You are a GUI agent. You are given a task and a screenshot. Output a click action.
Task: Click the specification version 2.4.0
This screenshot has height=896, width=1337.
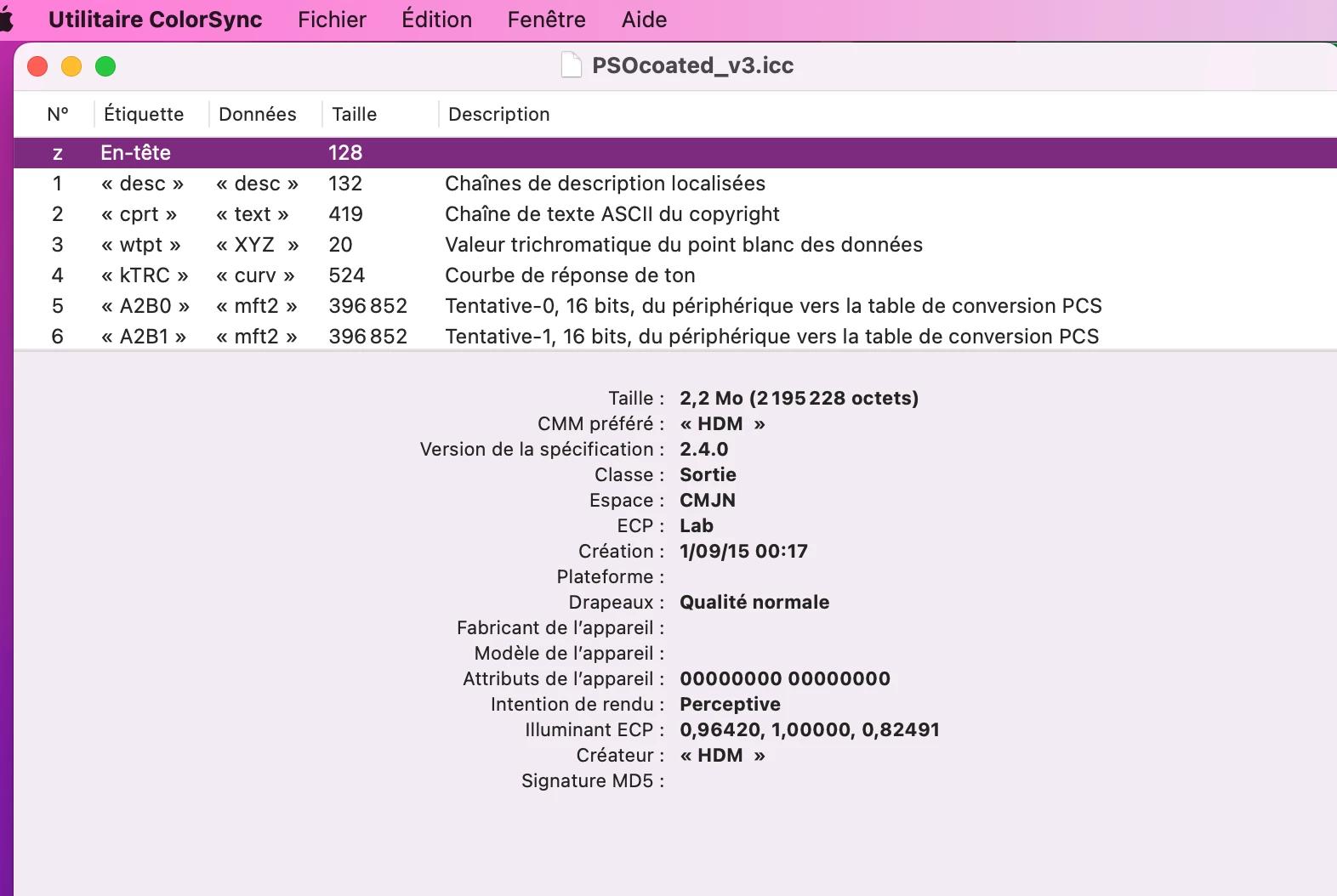[704, 450]
